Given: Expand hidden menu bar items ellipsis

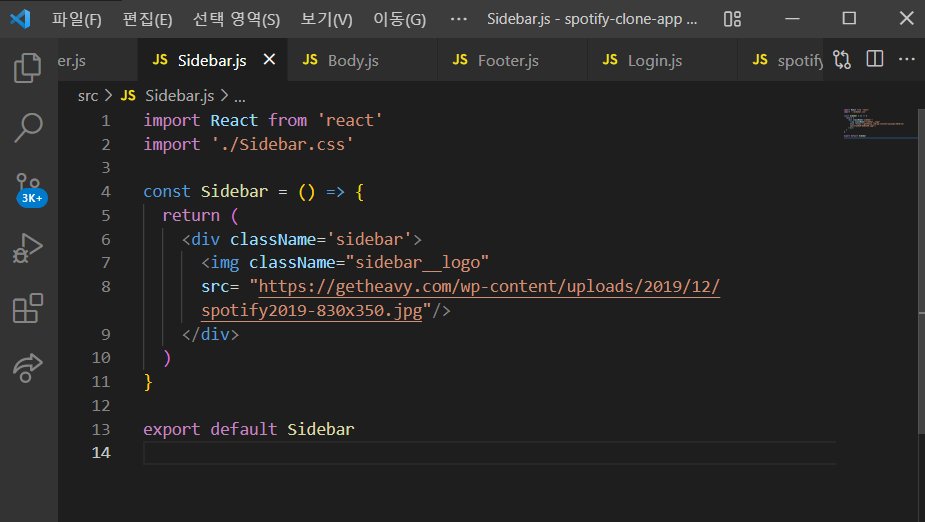Looking at the screenshot, I should click(x=458, y=19).
